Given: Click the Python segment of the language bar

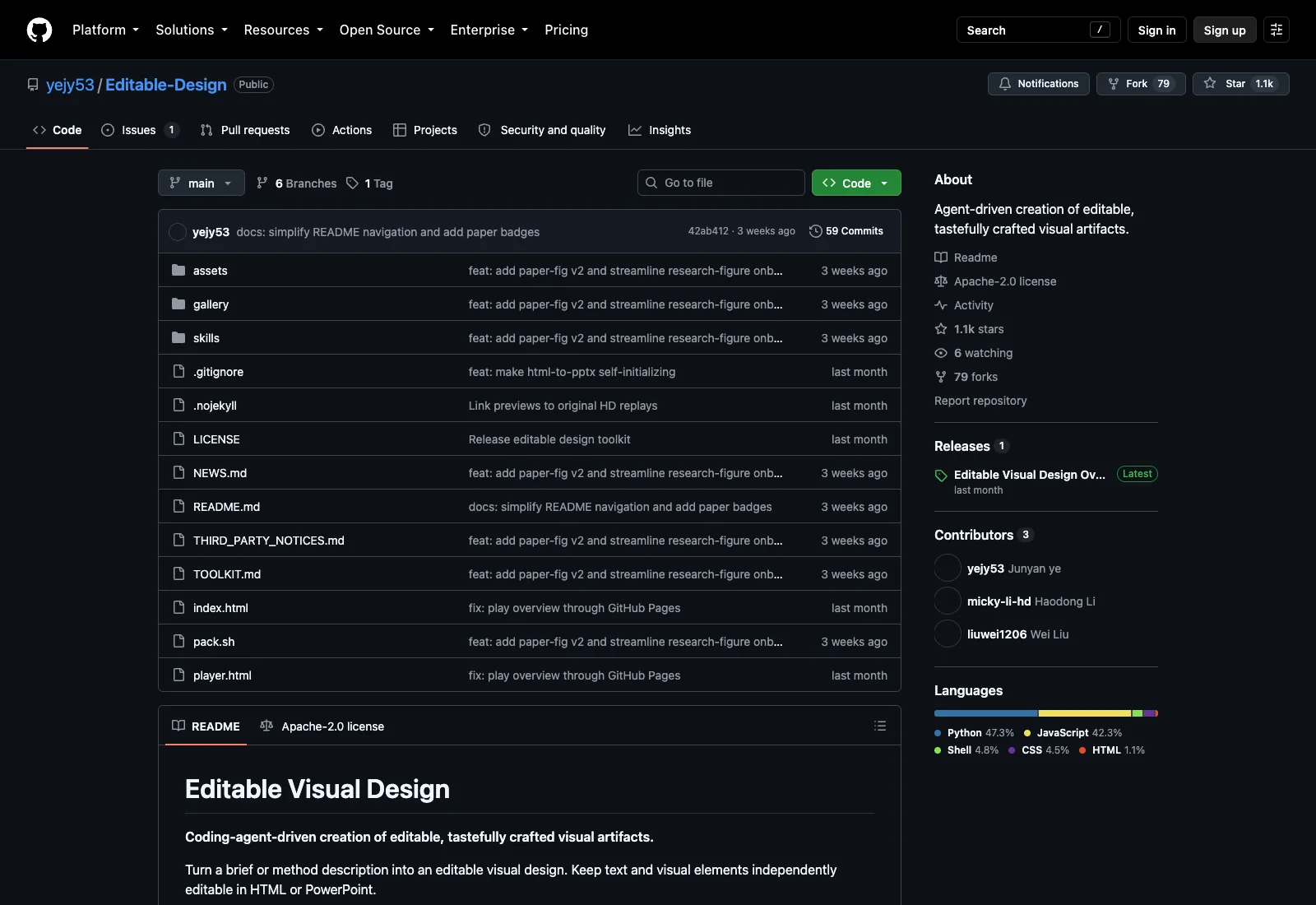Looking at the screenshot, I should click(x=986, y=713).
